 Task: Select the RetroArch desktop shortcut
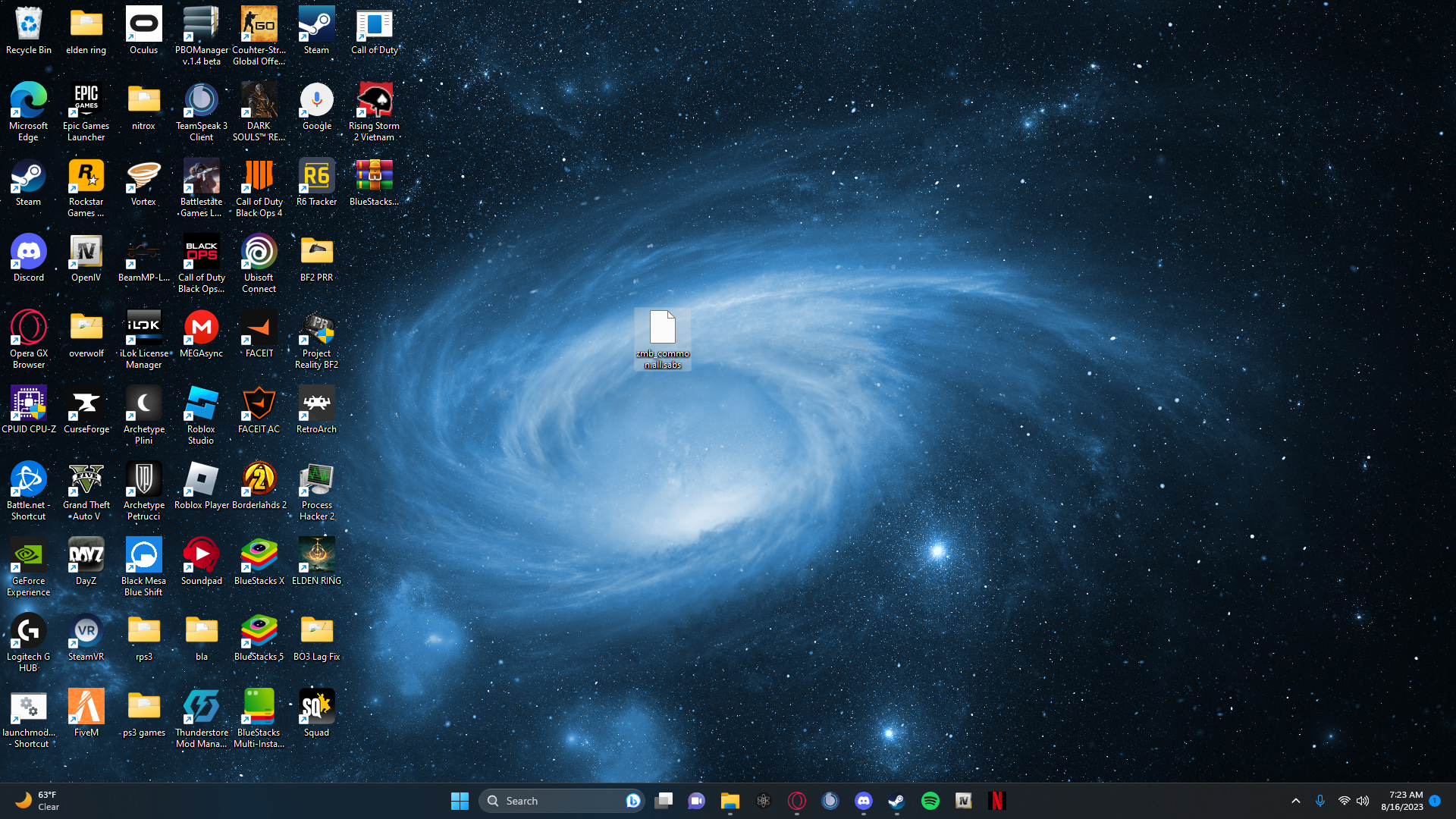pos(316,410)
